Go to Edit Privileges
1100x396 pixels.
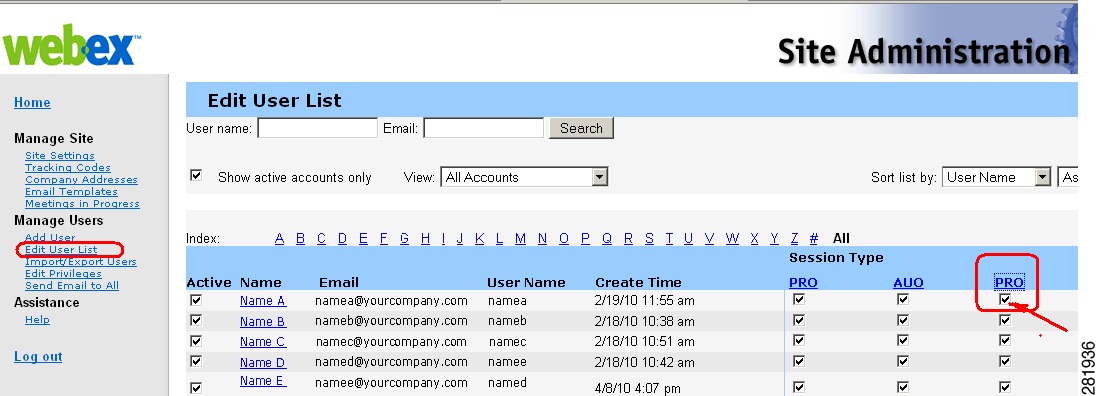63,274
